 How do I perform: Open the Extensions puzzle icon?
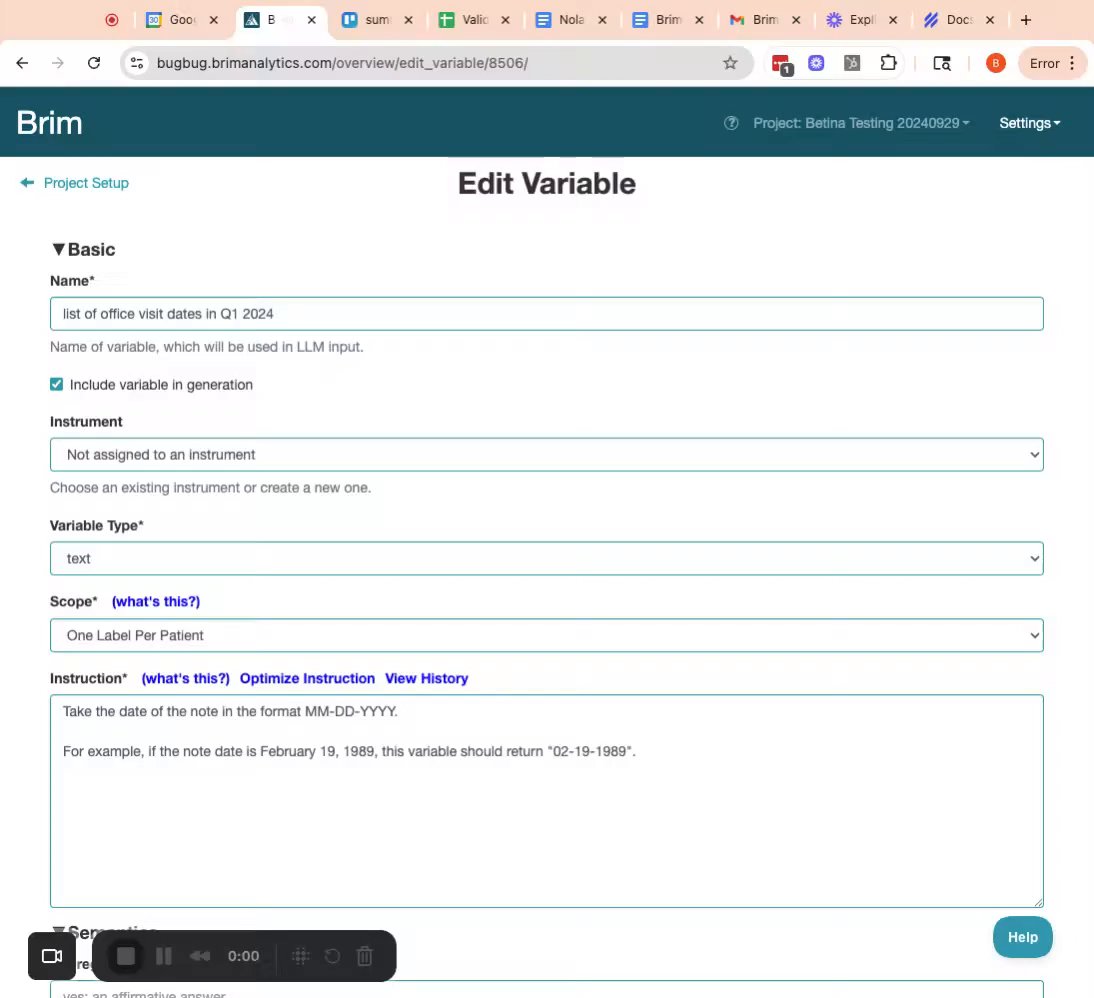(x=887, y=63)
